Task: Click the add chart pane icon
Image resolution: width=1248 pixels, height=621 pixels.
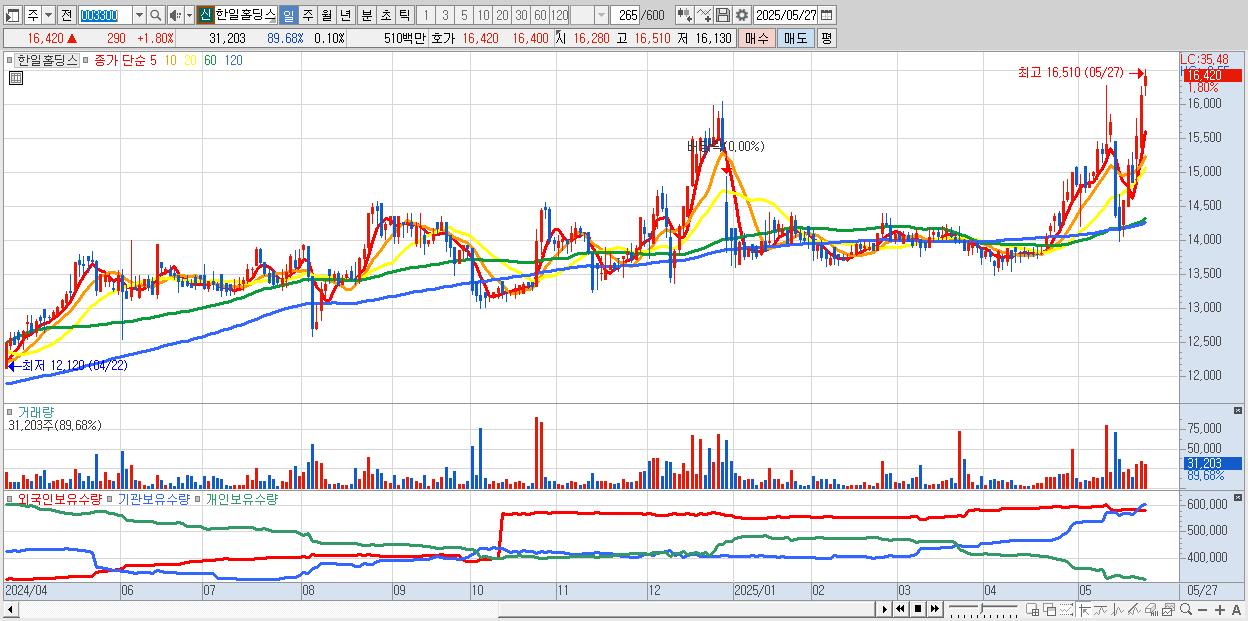Action: pos(1033,609)
